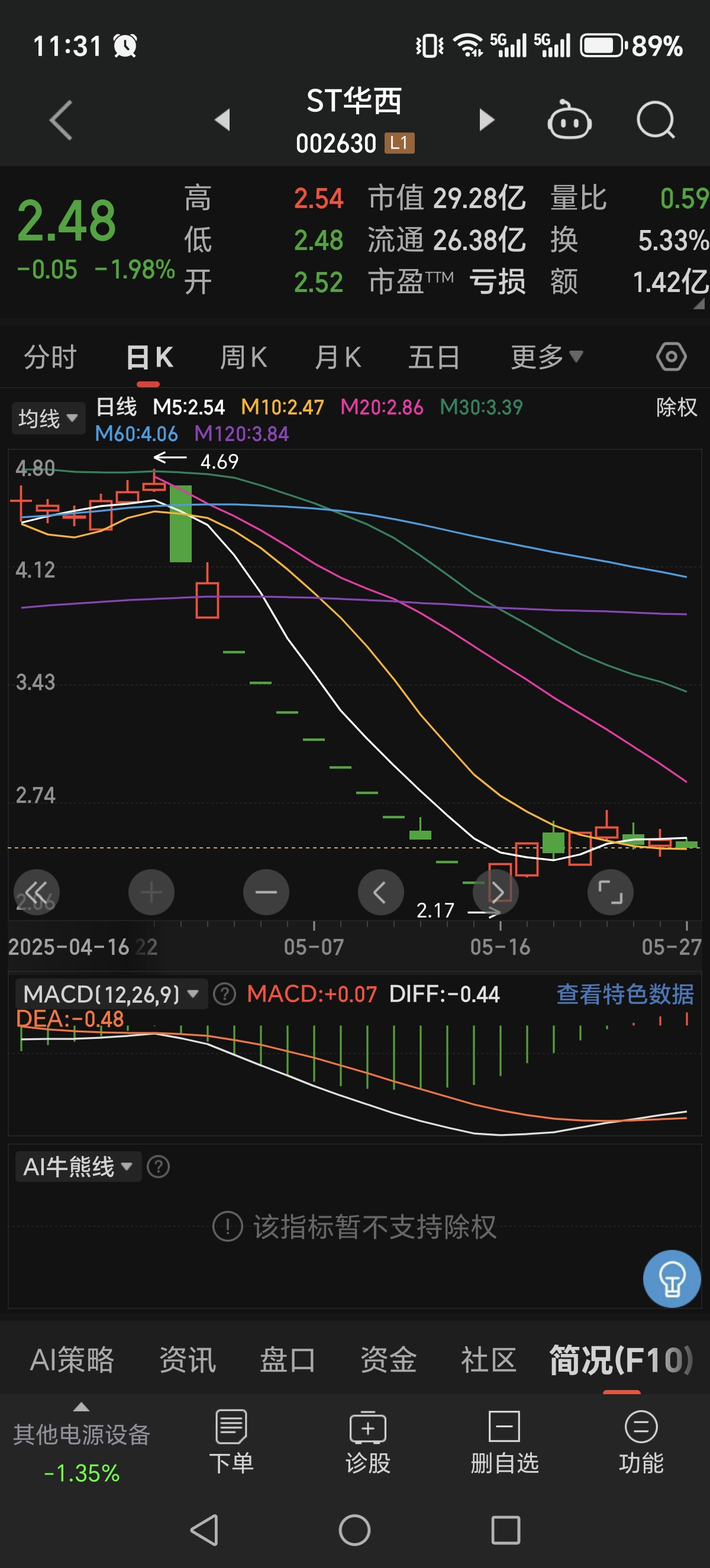The width and height of the screenshot is (710, 1568).
Task: Tap the back arrow in header
Action: [61, 120]
